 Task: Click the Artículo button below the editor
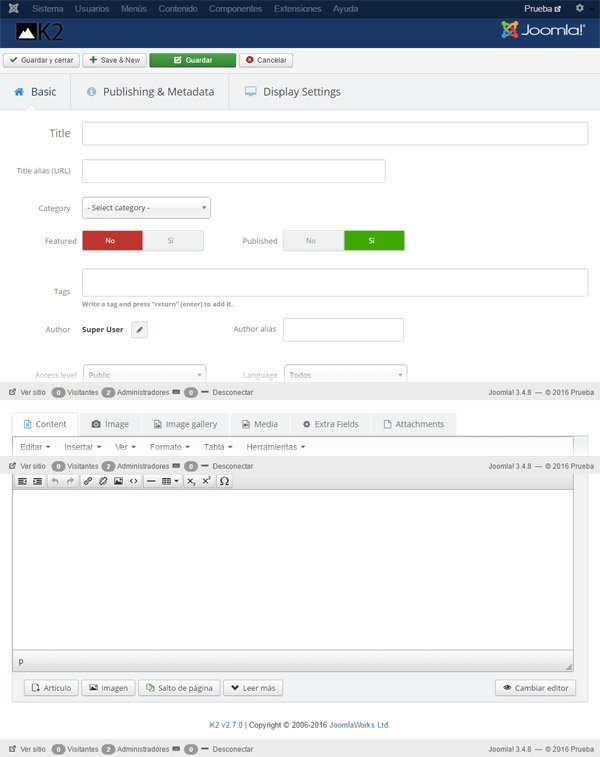point(51,688)
